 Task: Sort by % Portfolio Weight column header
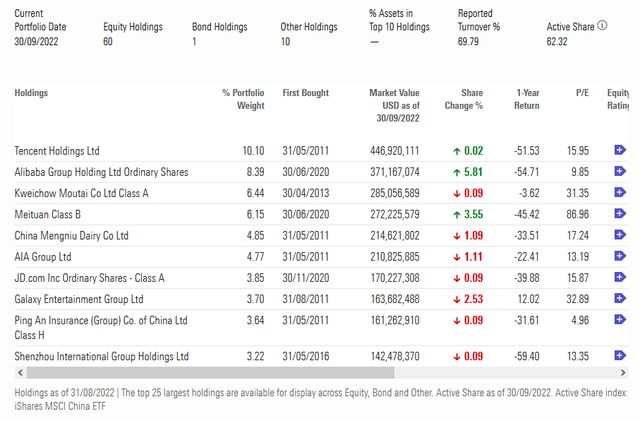click(243, 99)
